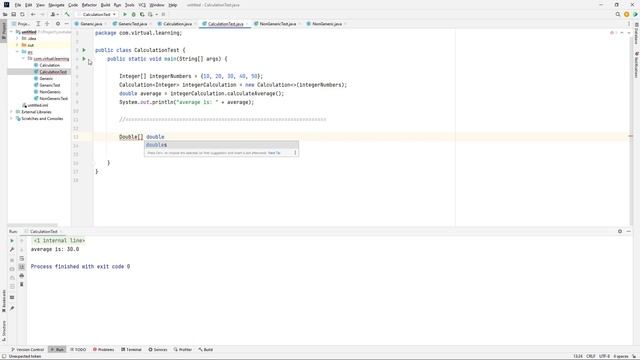Click the Synchronize reload toolbar icon
The height and width of the screenshot is (360, 640).
(x=22, y=14)
